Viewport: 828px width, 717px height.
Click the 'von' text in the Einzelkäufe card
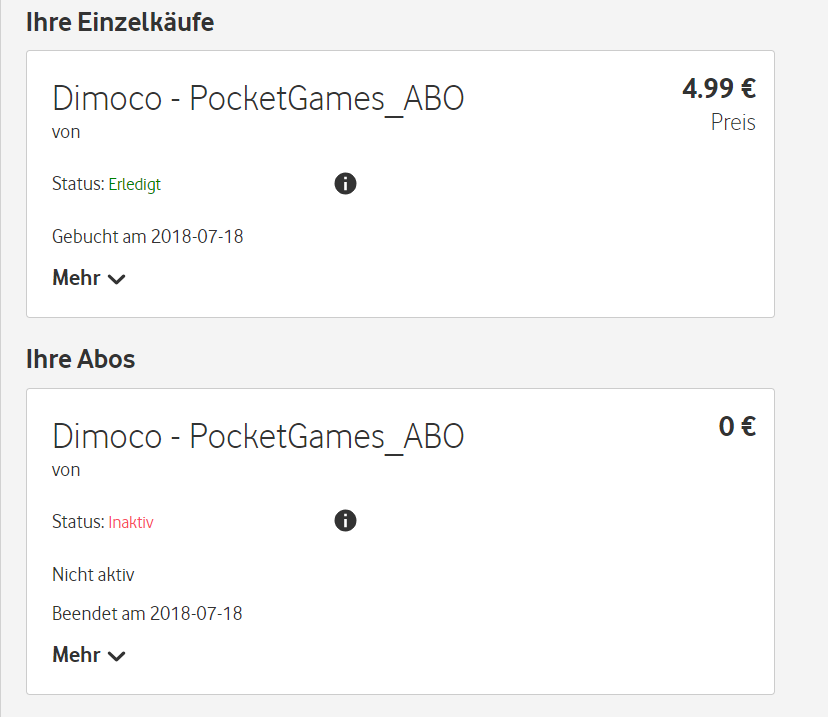(x=66, y=132)
